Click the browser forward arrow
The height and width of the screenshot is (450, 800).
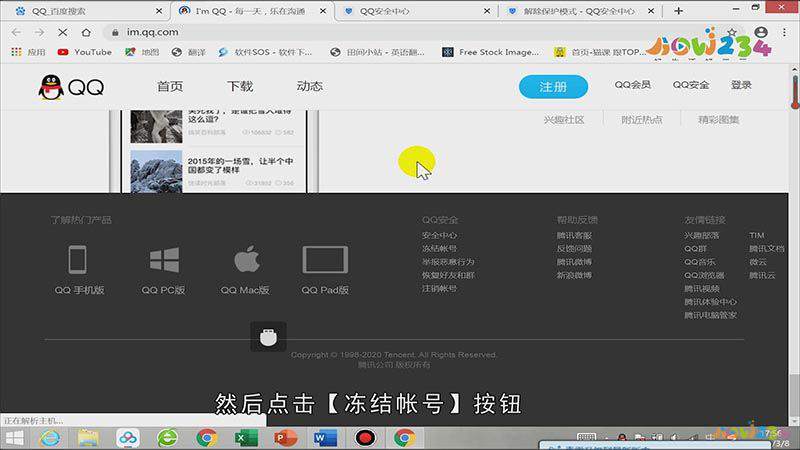click(39, 32)
